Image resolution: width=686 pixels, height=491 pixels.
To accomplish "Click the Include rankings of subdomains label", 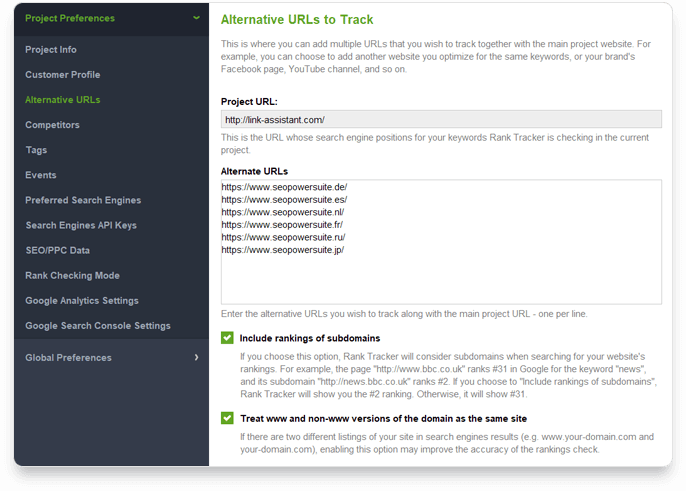I will pos(310,338).
